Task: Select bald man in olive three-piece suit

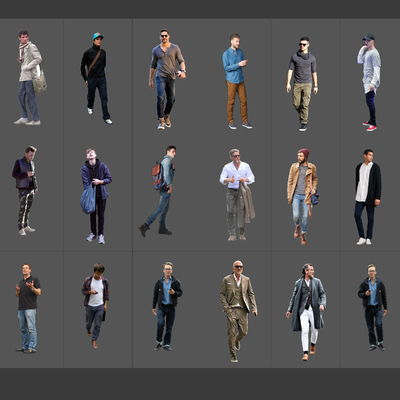Action: pyautogui.click(x=238, y=311)
